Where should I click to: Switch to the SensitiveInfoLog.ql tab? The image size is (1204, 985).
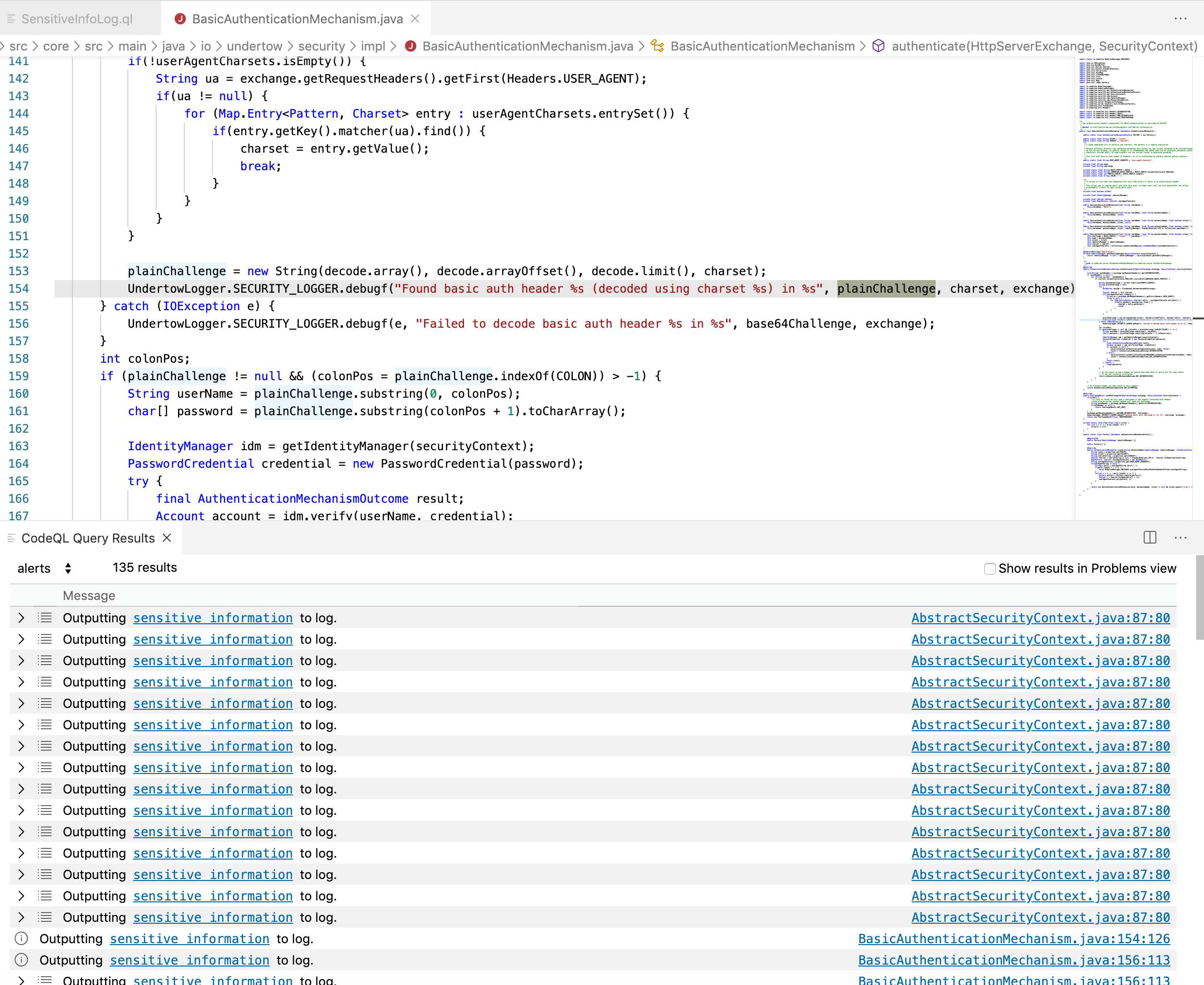[x=76, y=18]
